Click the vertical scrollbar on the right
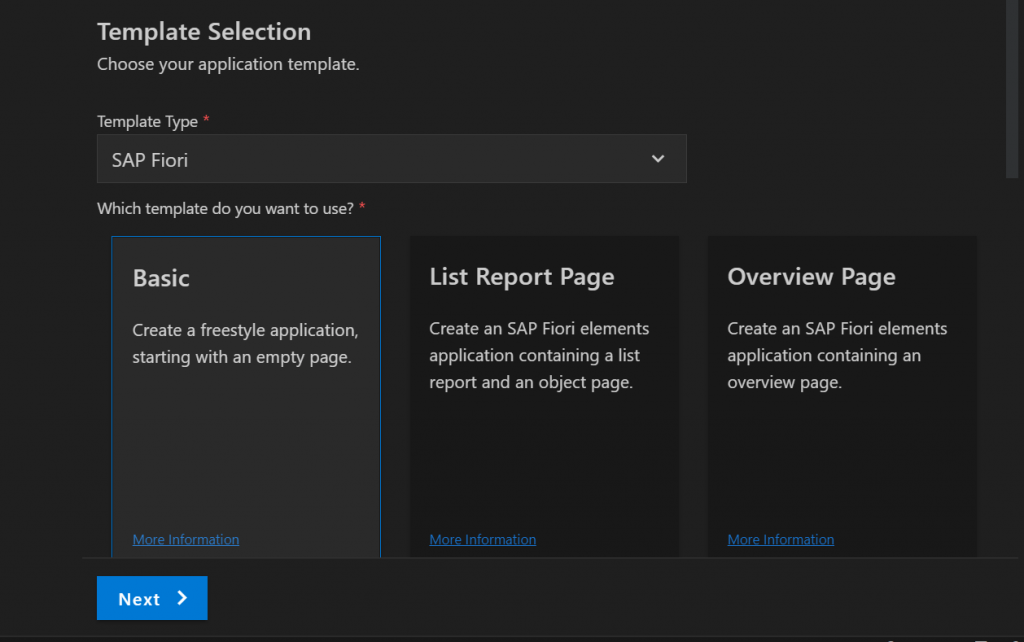The width and height of the screenshot is (1024, 642). (x=1012, y=89)
